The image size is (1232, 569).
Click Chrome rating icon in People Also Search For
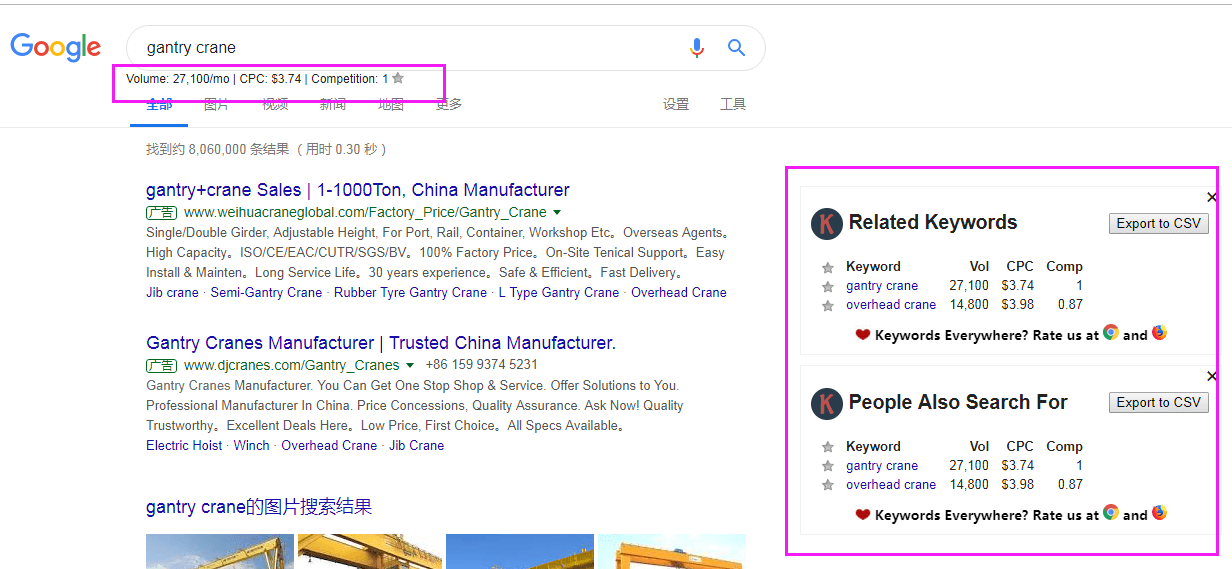pyautogui.click(x=1110, y=513)
